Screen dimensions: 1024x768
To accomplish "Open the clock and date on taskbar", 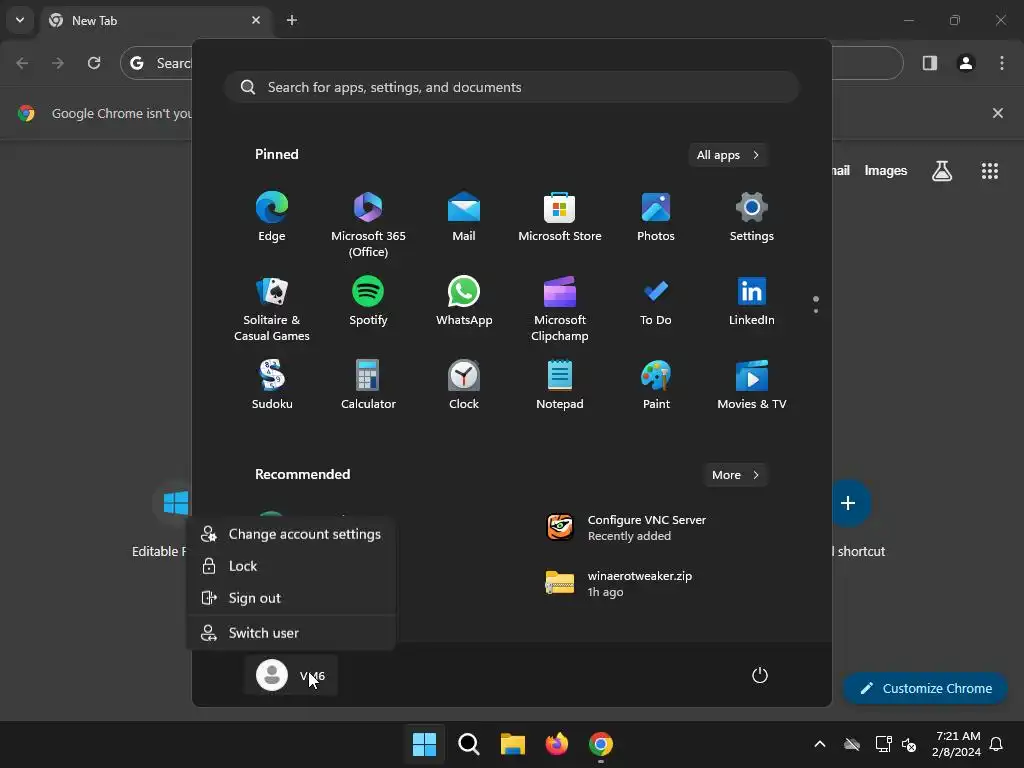I will (x=957, y=744).
